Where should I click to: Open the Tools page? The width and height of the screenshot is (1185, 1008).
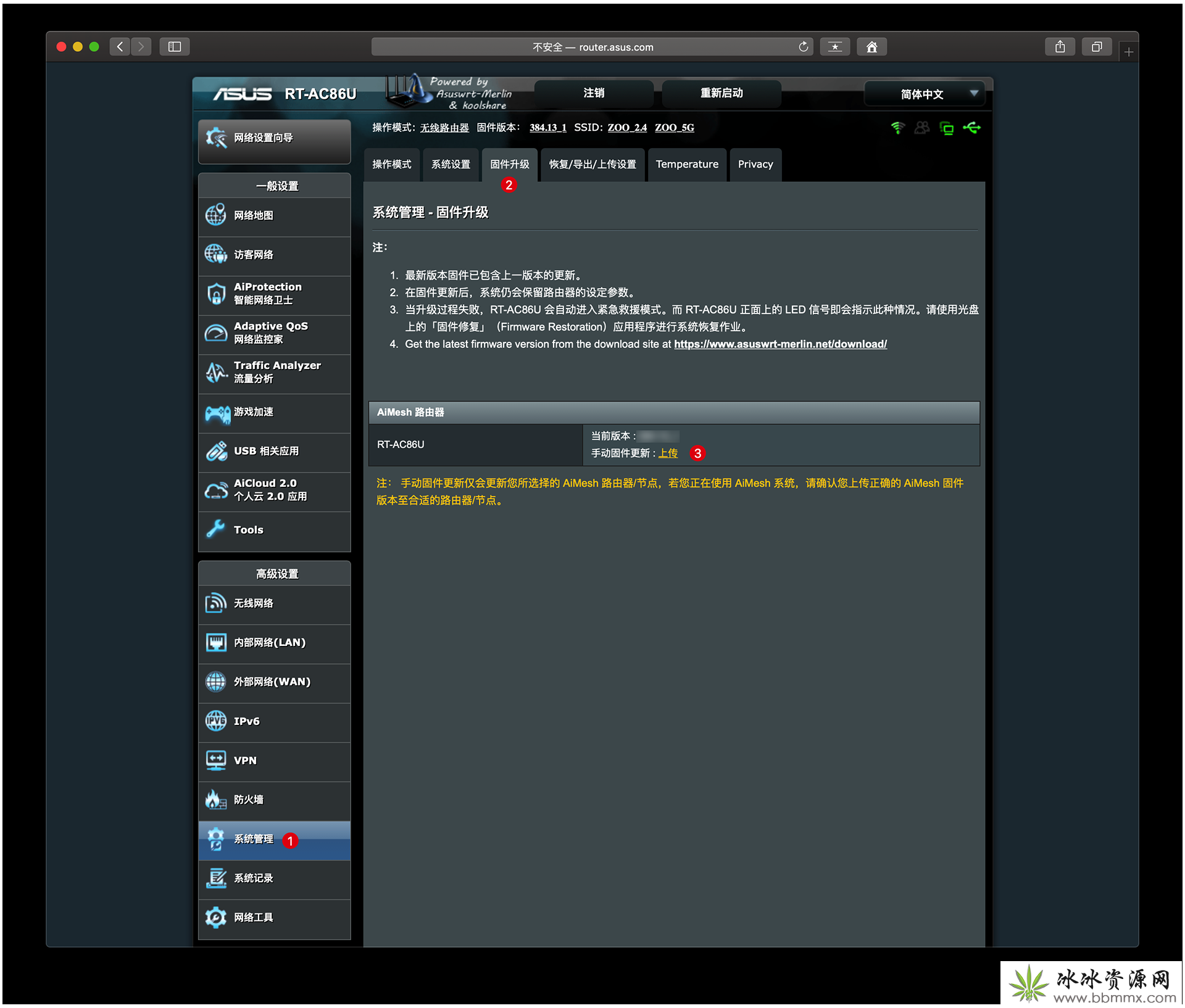274,531
